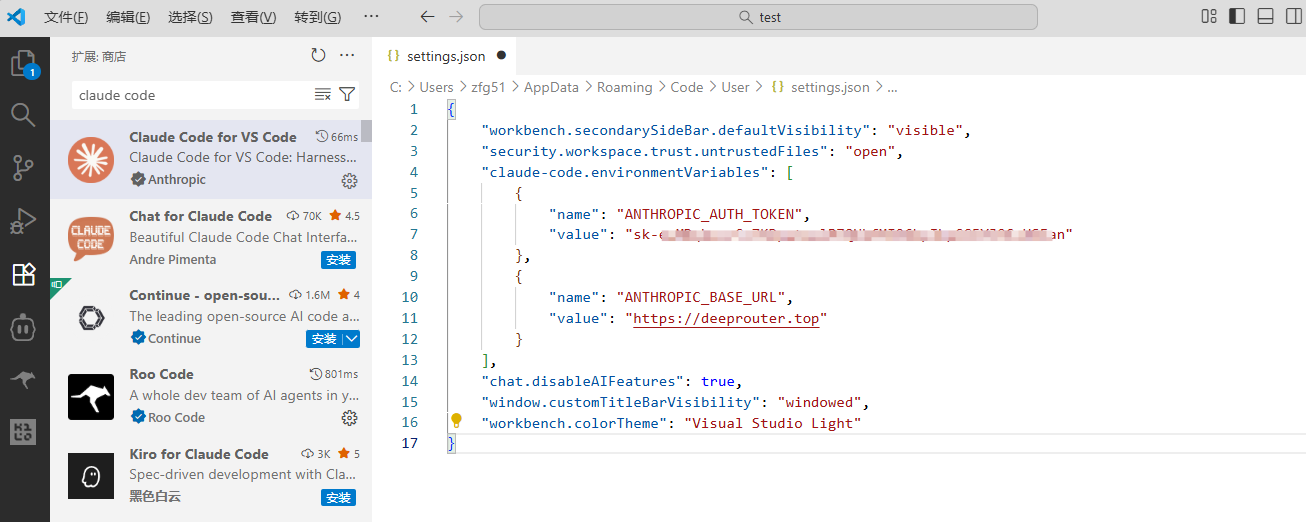1306x522 pixels.
Task: Select the Chat for Claude Code extension title
Action: click(200, 216)
